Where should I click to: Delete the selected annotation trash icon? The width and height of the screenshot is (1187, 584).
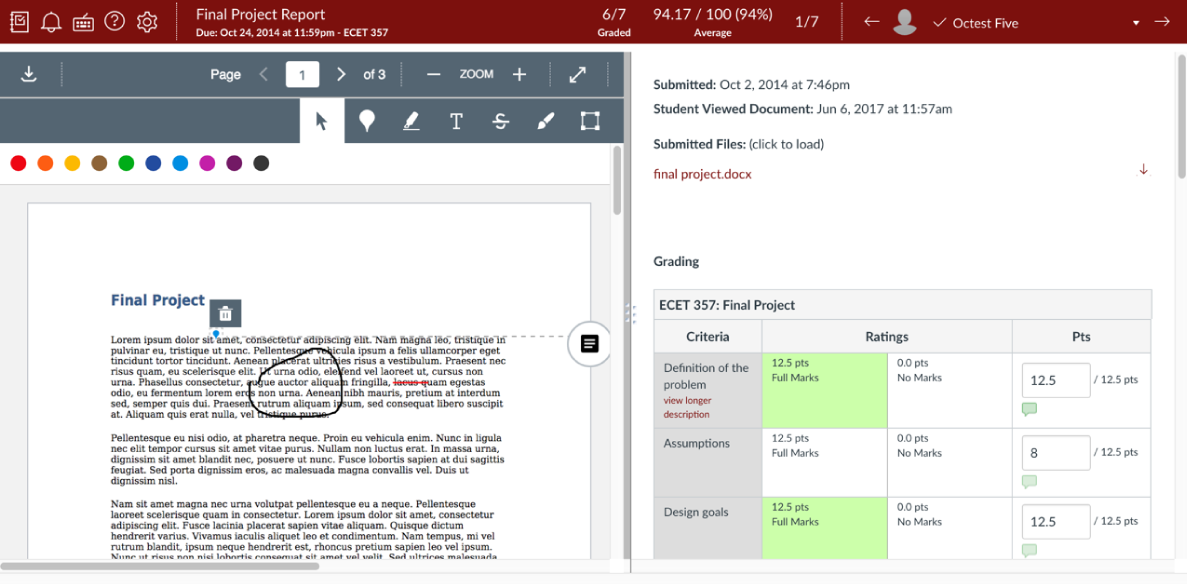coord(226,314)
